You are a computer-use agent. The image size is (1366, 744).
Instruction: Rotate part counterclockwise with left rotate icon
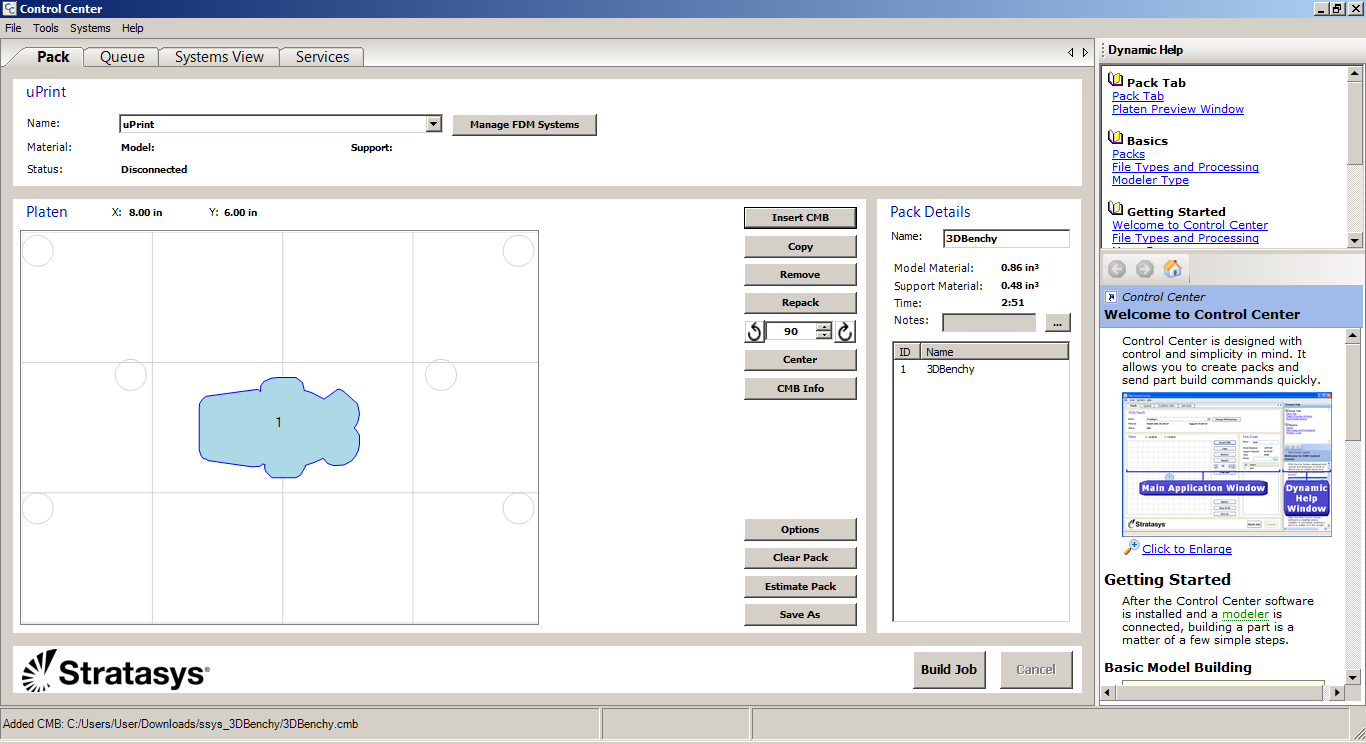(755, 331)
